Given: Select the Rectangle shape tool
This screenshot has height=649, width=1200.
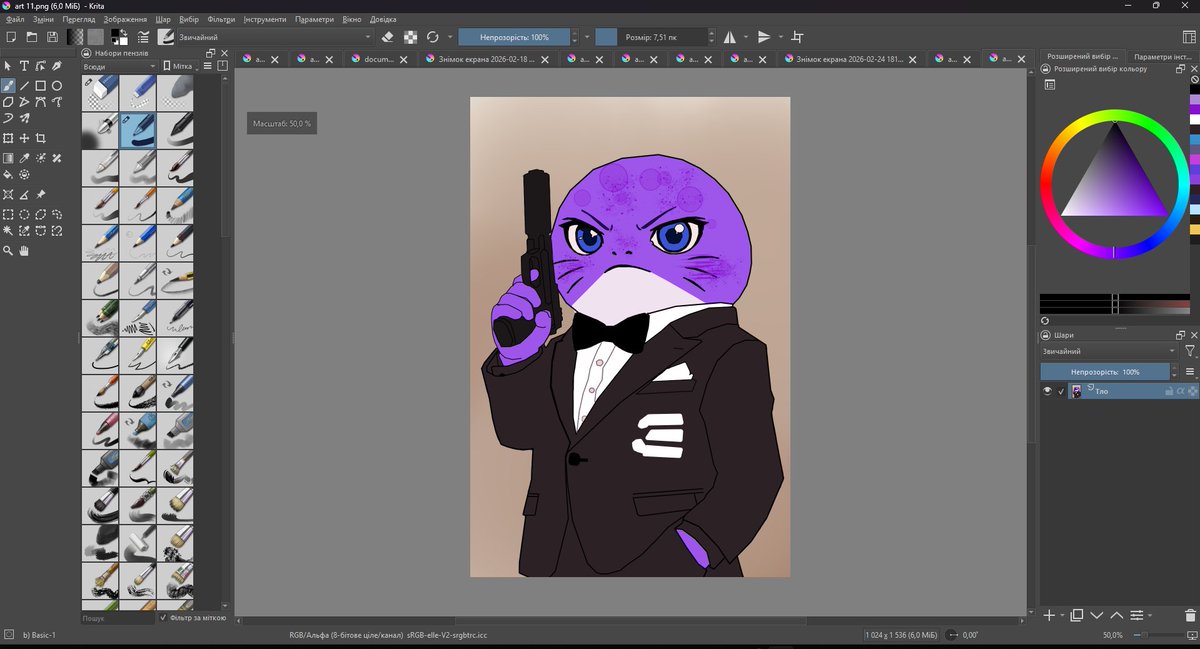Looking at the screenshot, I should pos(40,86).
